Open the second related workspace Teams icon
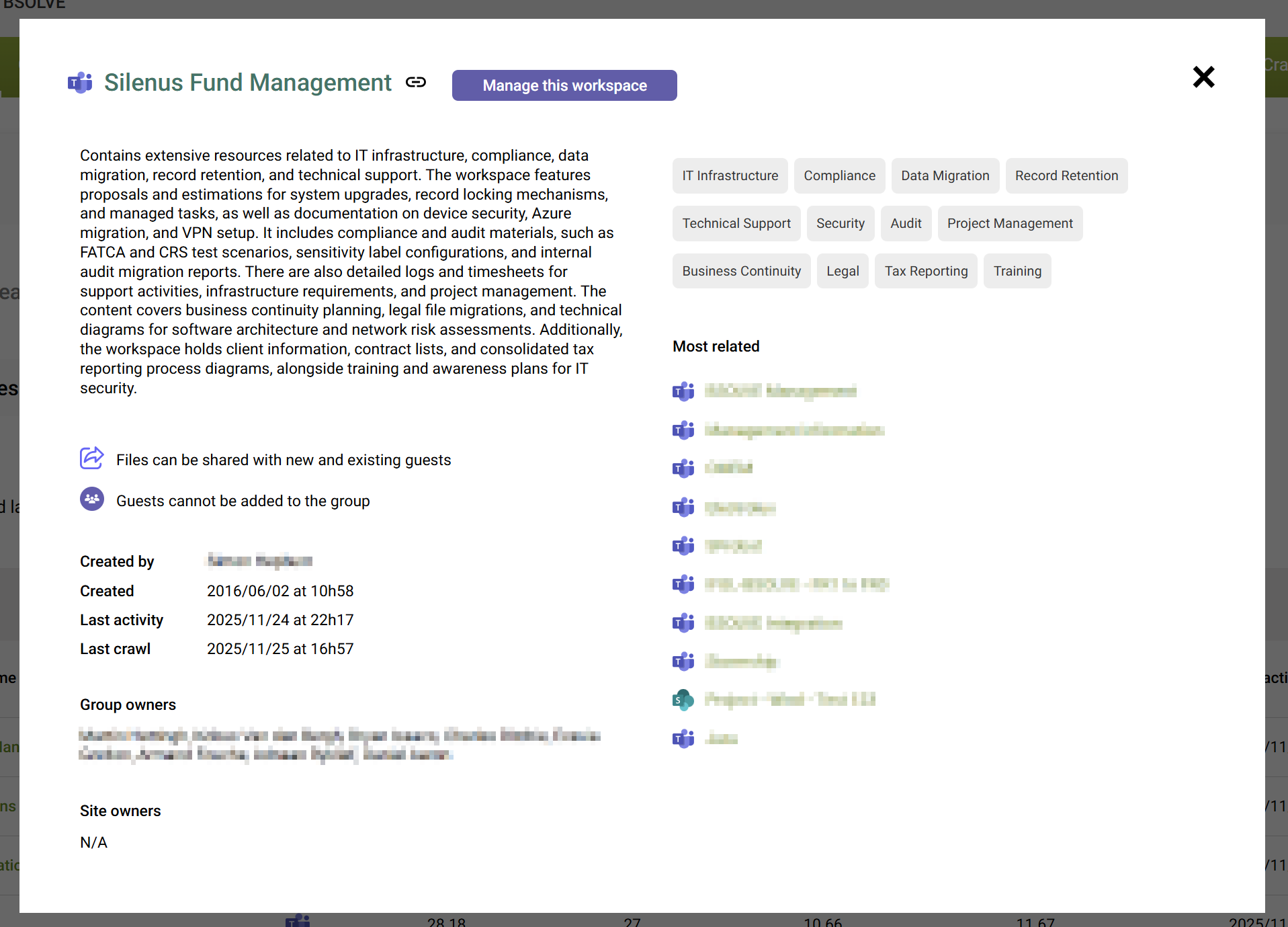 [x=683, y=430]
